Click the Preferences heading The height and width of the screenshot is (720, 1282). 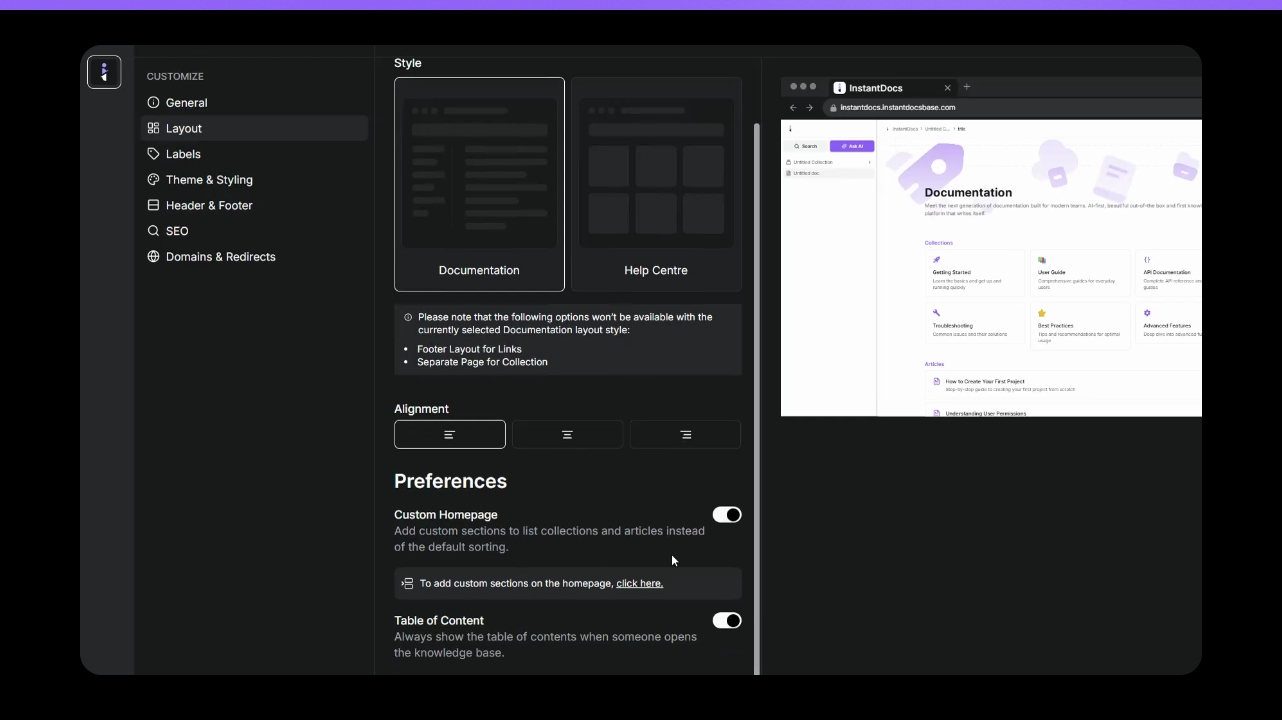450,481
